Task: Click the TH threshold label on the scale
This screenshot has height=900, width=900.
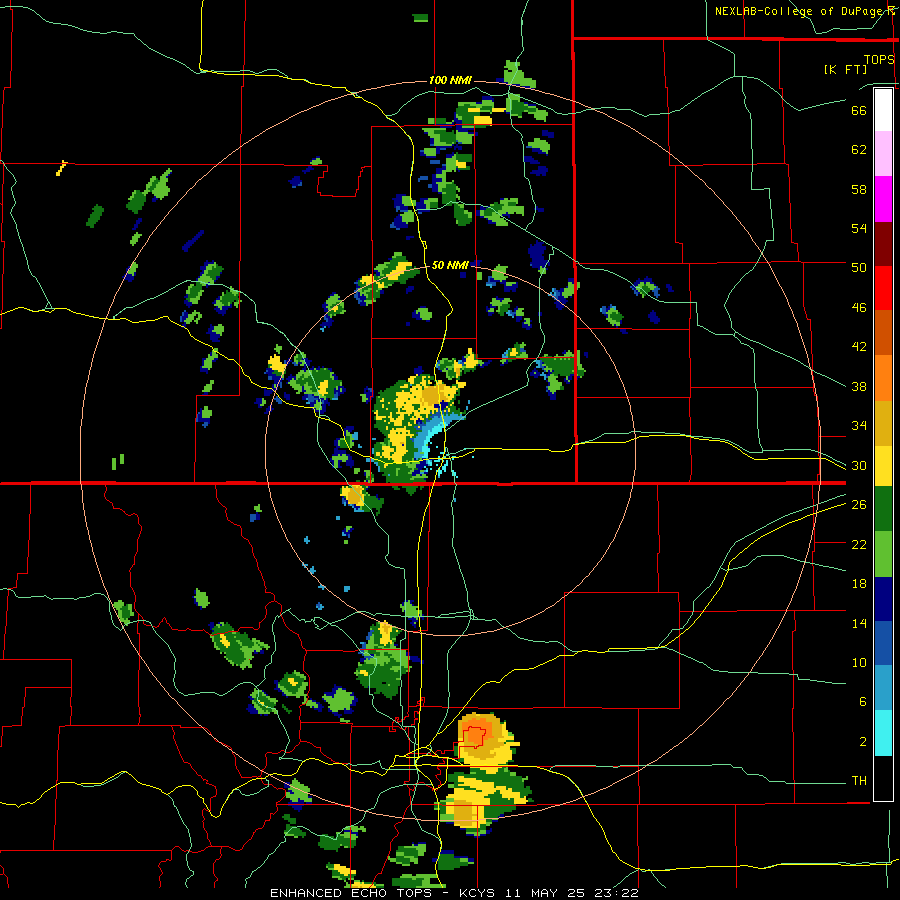Action: click(x=859, y=781)
